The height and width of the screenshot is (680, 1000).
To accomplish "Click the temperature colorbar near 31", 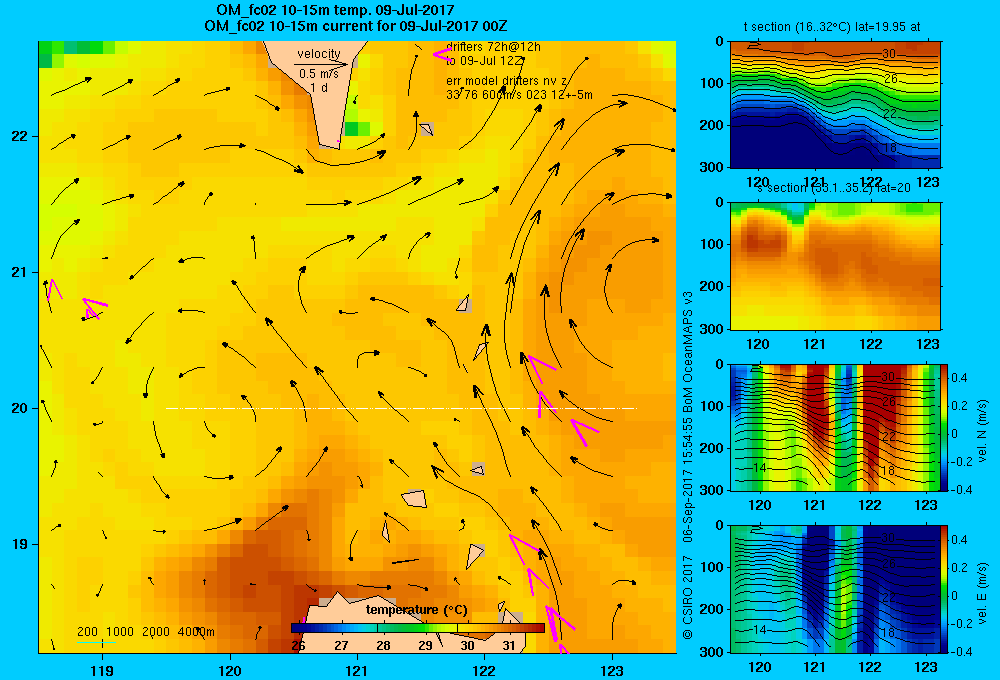I will point(509,628).
